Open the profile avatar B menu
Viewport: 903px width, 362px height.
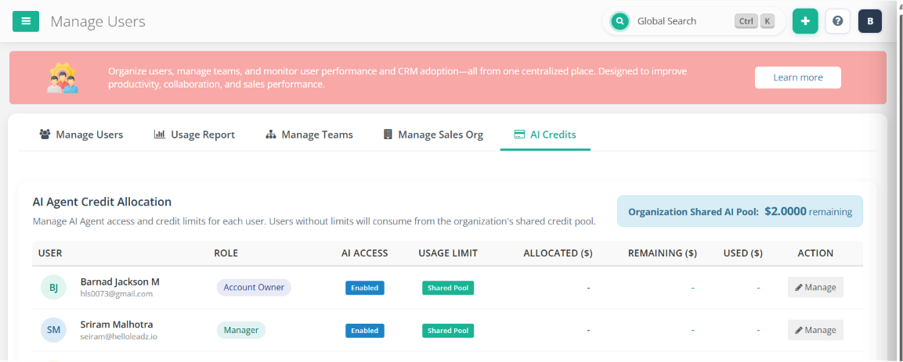pos(870,21)
